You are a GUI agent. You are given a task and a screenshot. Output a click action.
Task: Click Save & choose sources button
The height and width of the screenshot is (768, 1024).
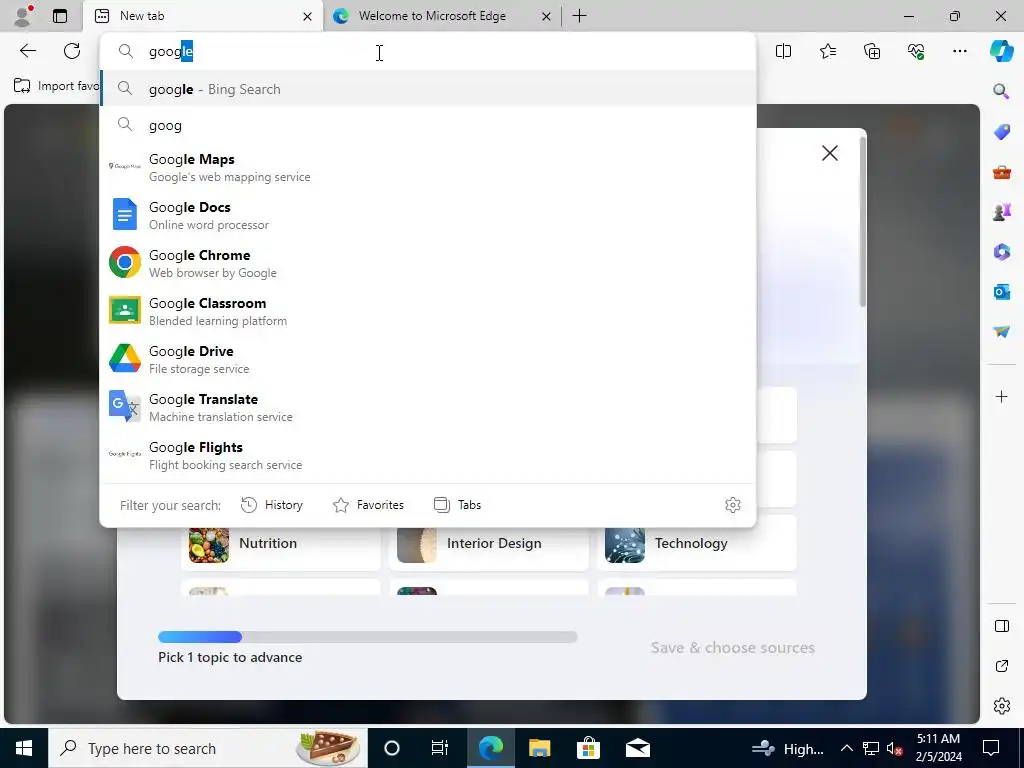click(732, 647)
